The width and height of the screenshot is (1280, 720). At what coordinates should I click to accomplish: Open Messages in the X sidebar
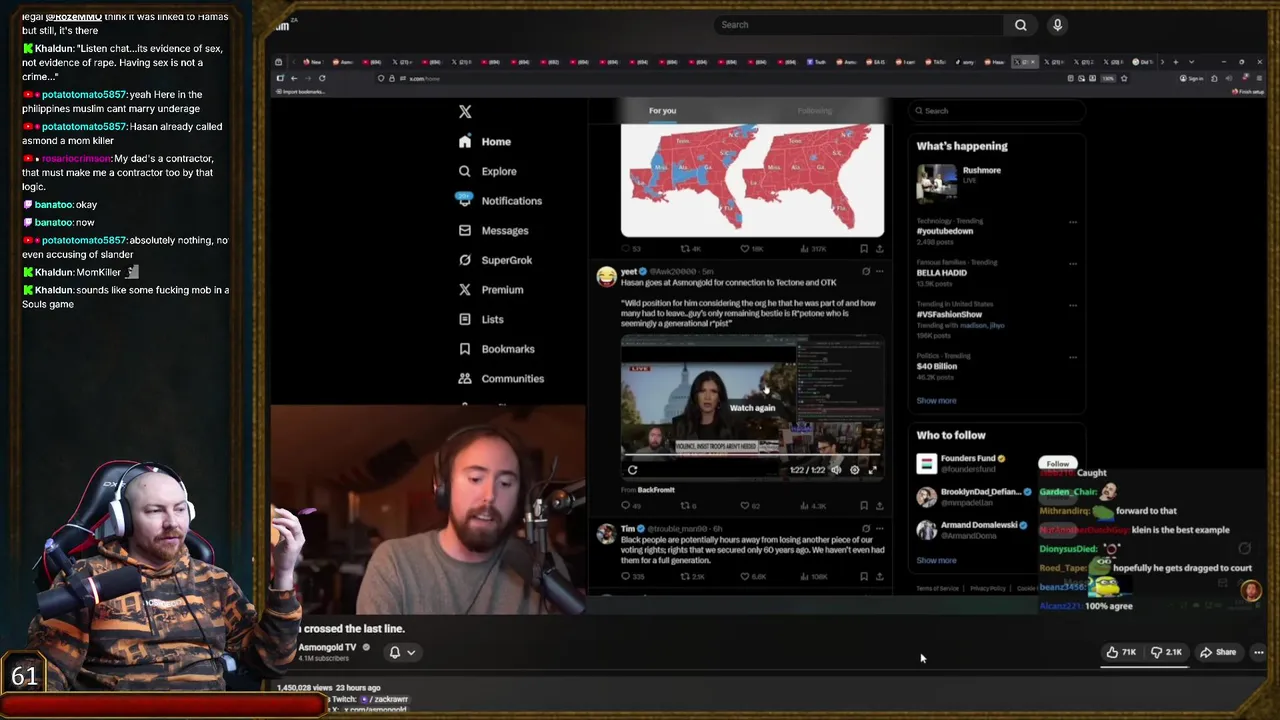pyautogui.click(x=493, y=230)
